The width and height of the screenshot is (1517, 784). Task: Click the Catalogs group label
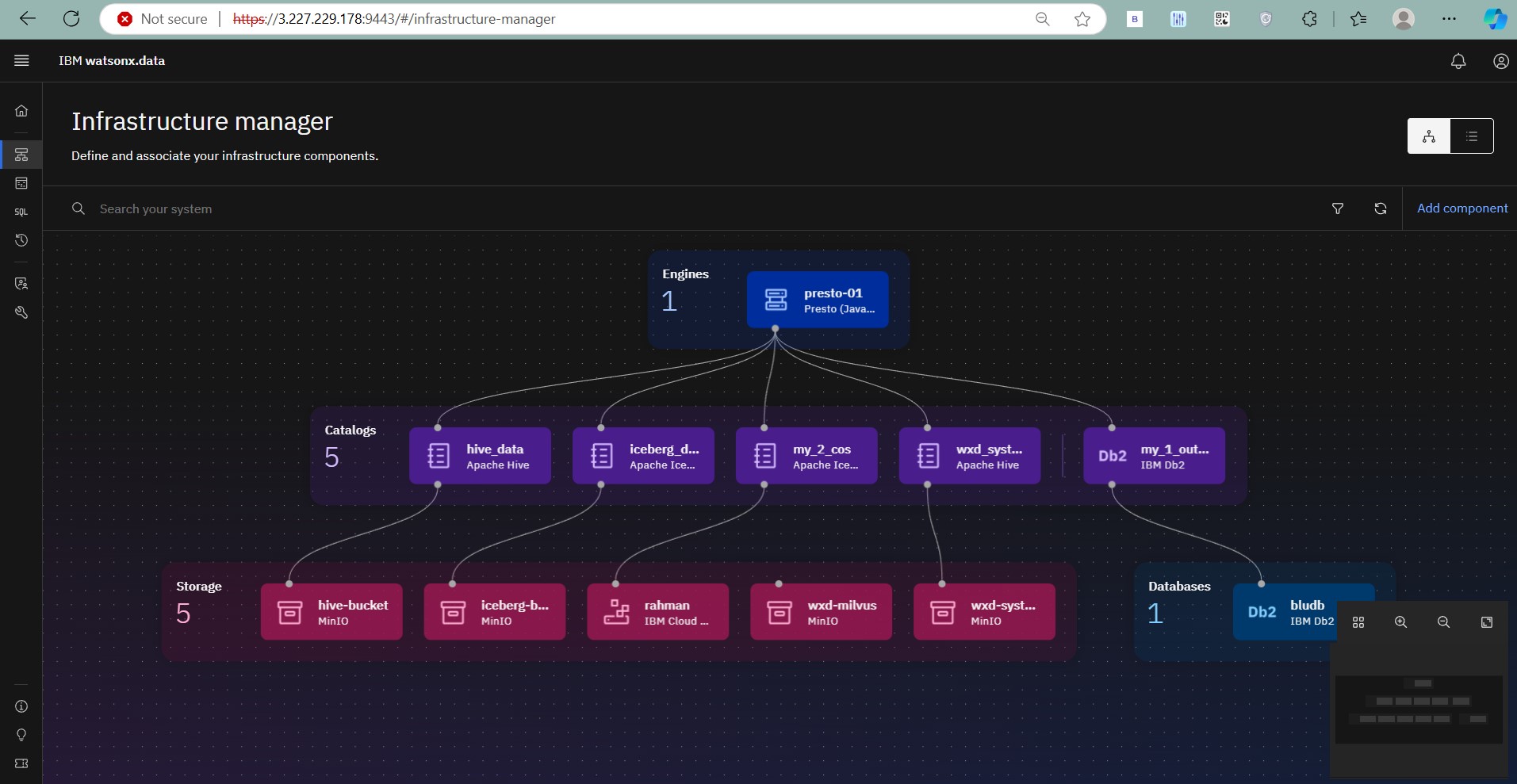[350, 430]
